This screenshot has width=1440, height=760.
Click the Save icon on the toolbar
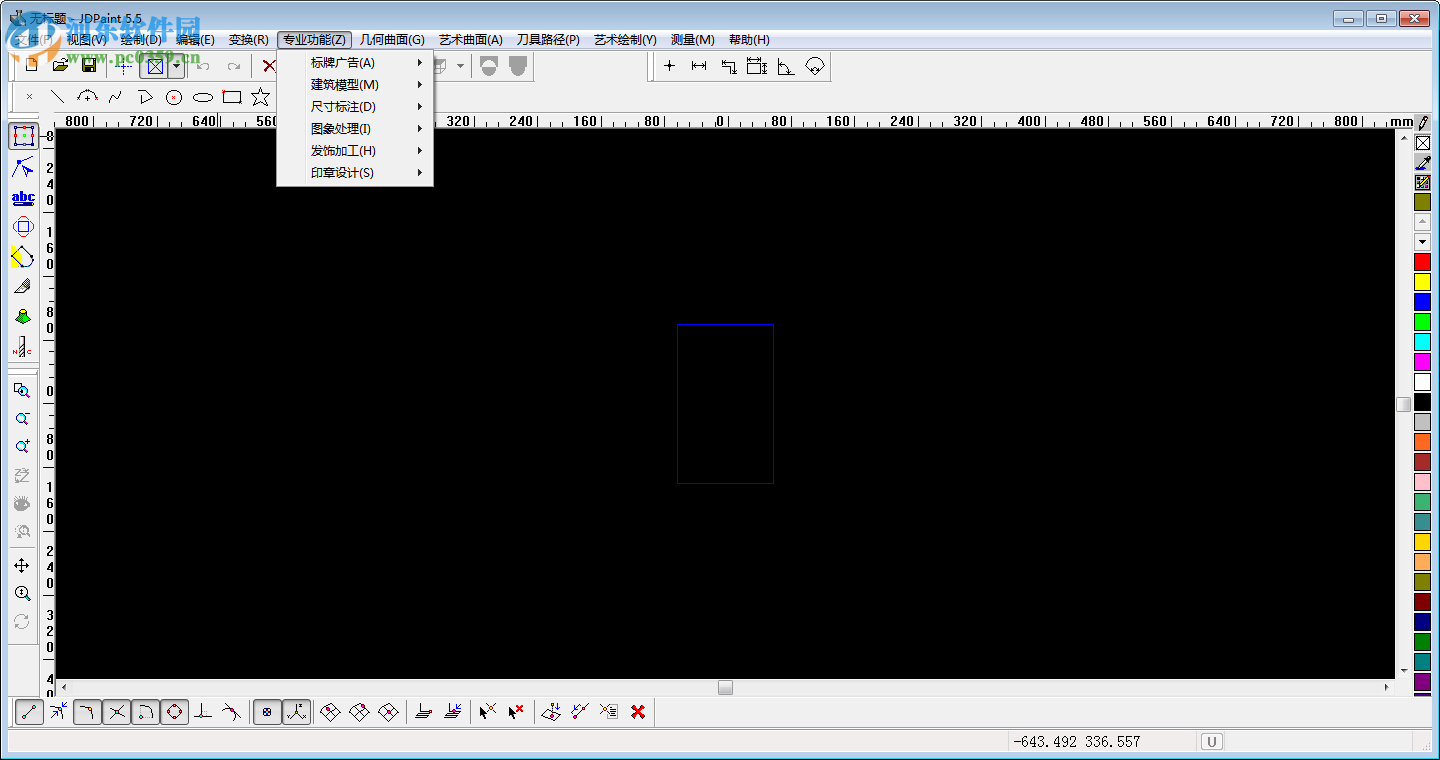[89, 65]
